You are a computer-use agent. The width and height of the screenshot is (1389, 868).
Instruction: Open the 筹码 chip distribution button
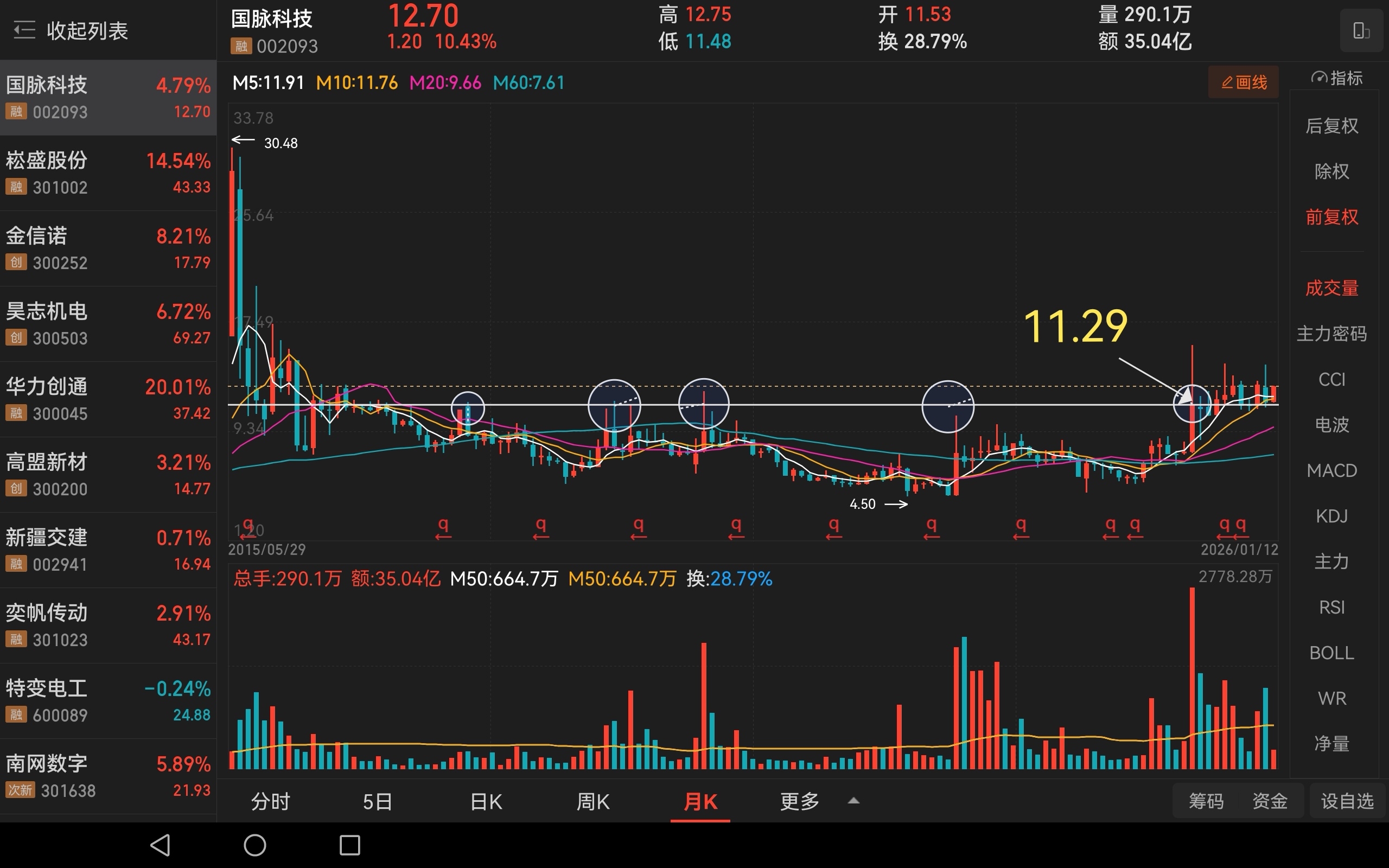pos(1206,801)
